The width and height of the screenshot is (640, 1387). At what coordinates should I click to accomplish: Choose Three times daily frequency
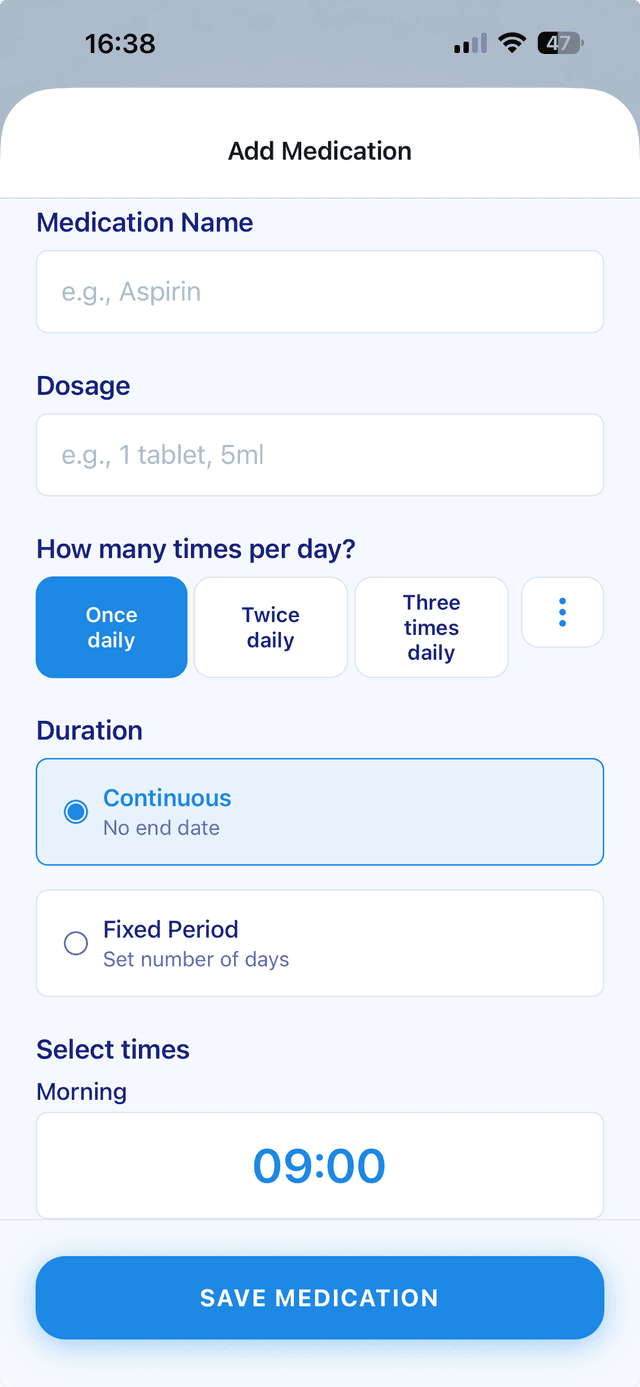pyautogui.click(x=431, y=627)
